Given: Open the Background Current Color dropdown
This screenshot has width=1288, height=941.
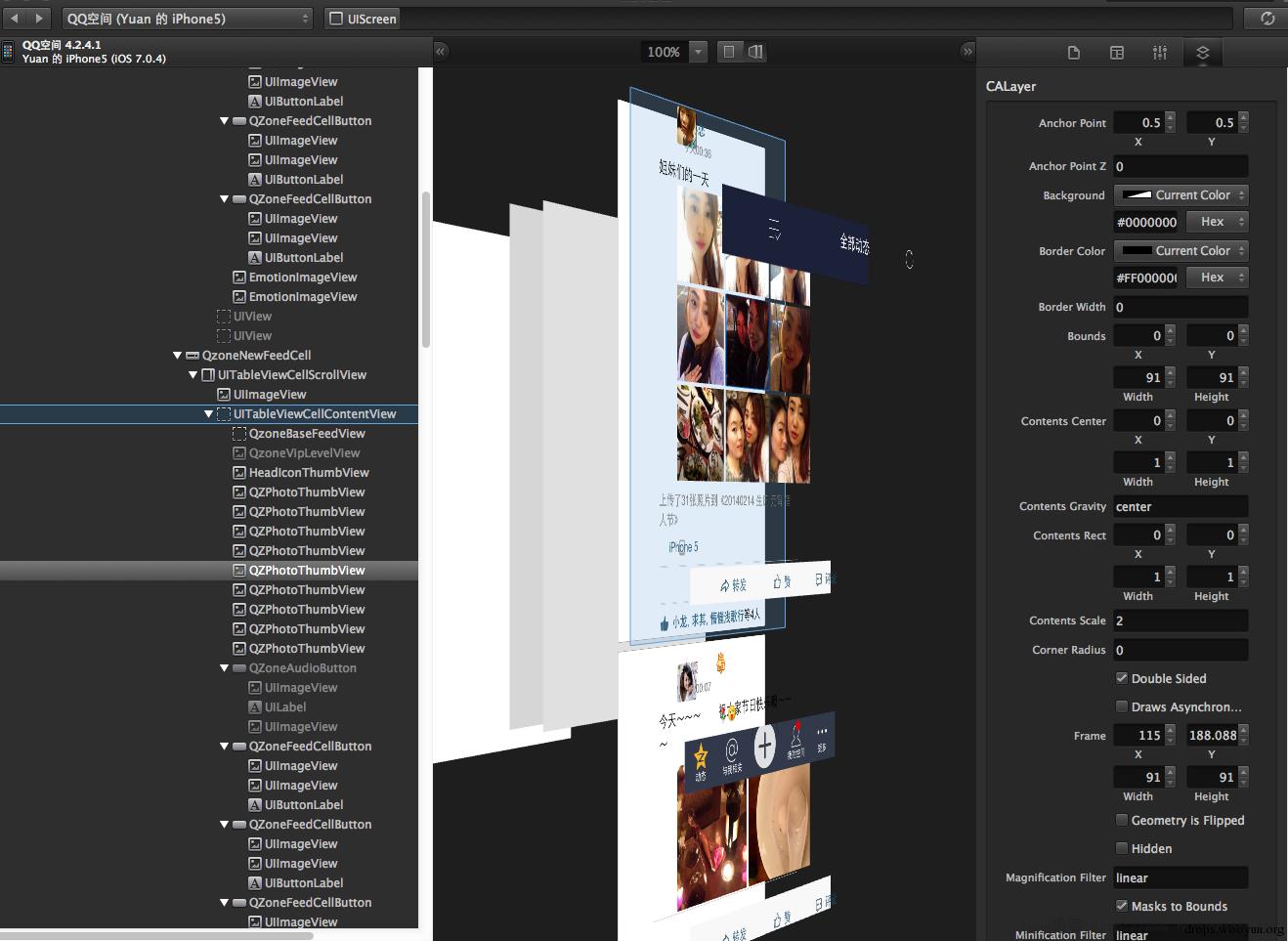Looking at the screenshot, I should (1181, 195).
